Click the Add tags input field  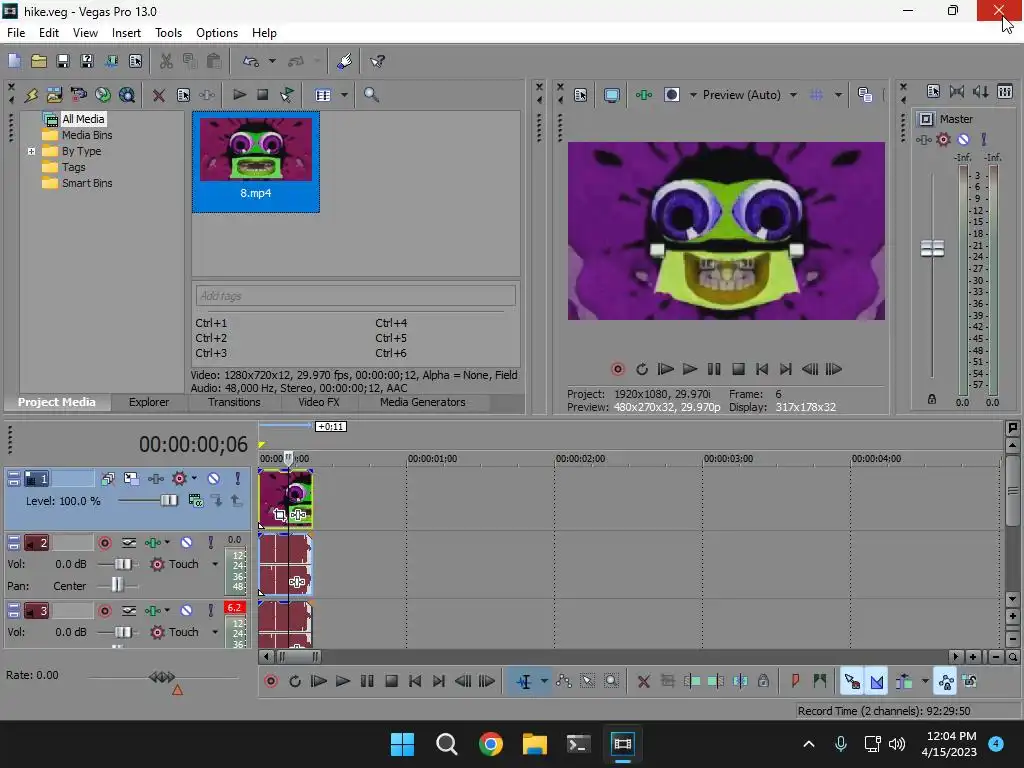tap(355, 296)
